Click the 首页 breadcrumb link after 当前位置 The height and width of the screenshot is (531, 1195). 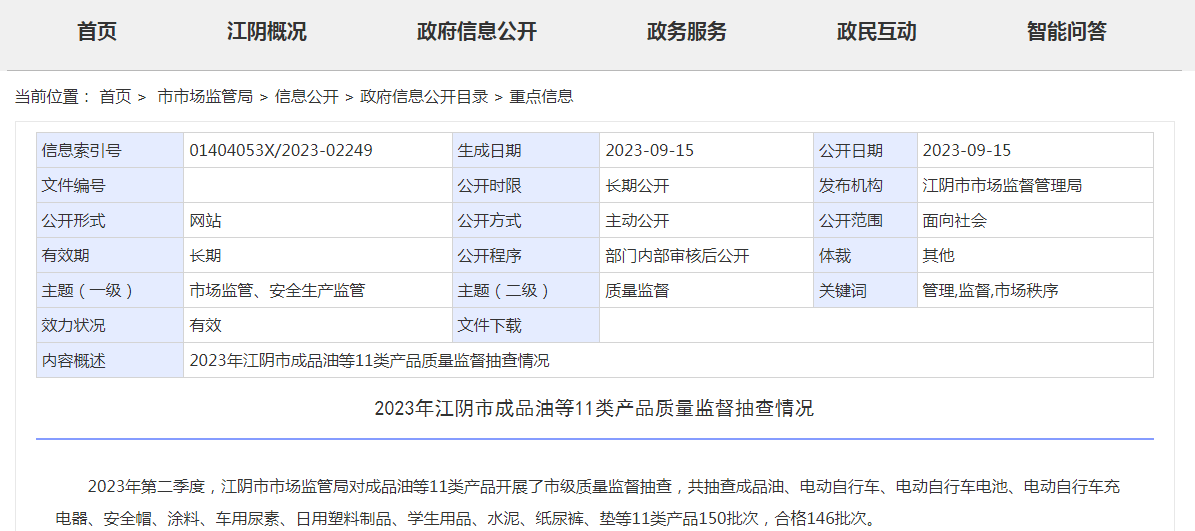point(115,97)
